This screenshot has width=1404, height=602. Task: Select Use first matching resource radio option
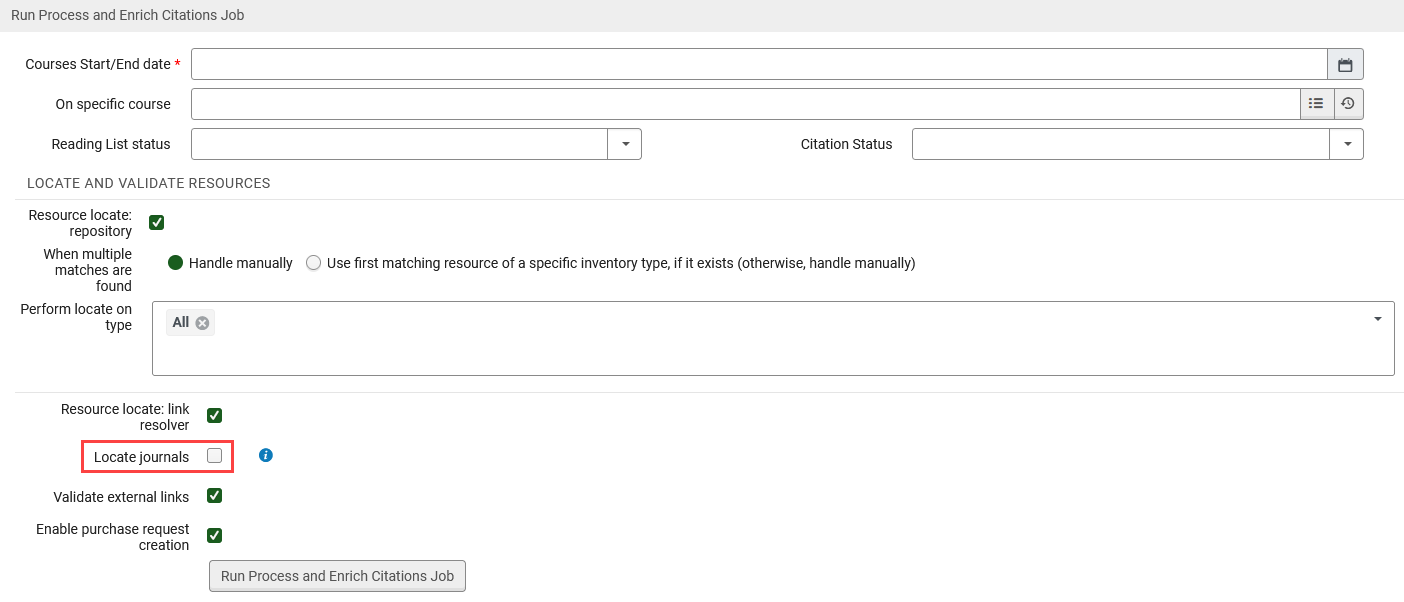(314, 263)
